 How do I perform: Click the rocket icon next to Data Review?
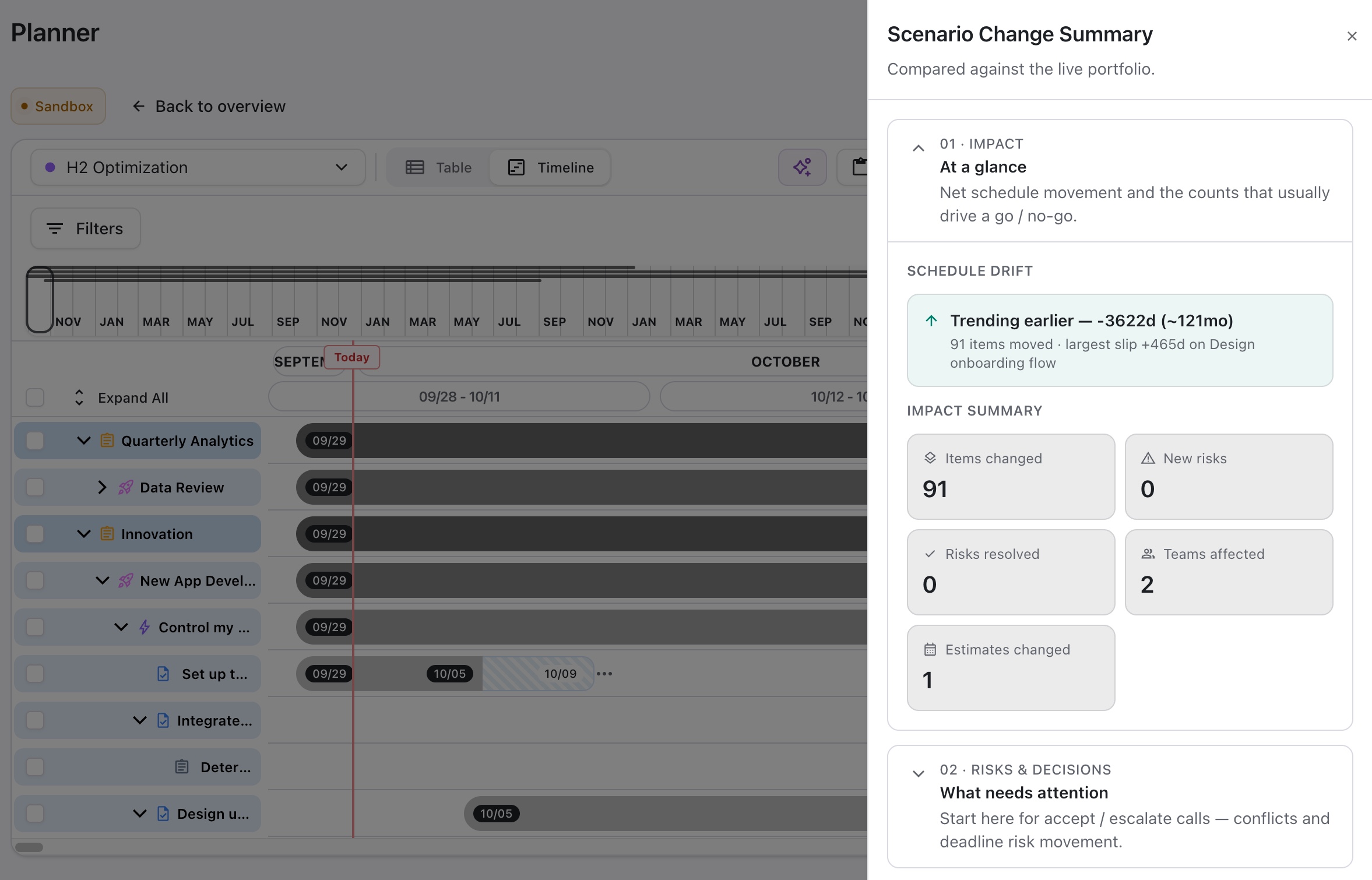pyautogui.click(x=126, y=487)
